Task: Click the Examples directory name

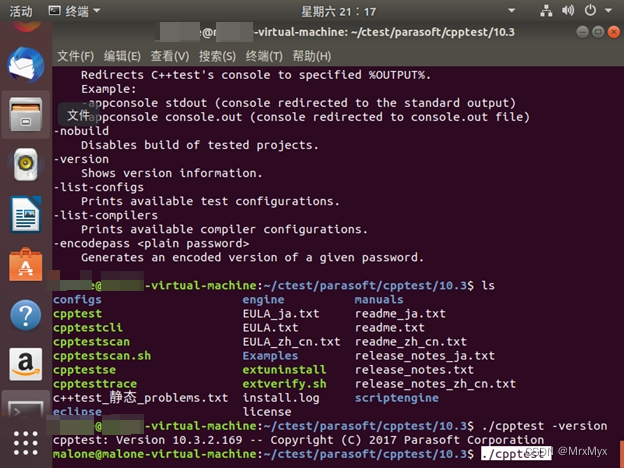Action: tap(270, 356)
